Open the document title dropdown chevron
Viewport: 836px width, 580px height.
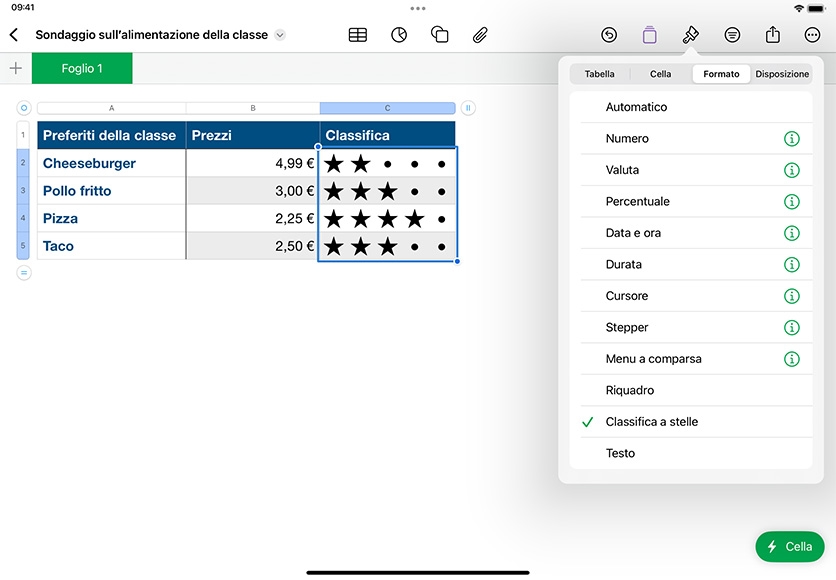click(280, 35)
